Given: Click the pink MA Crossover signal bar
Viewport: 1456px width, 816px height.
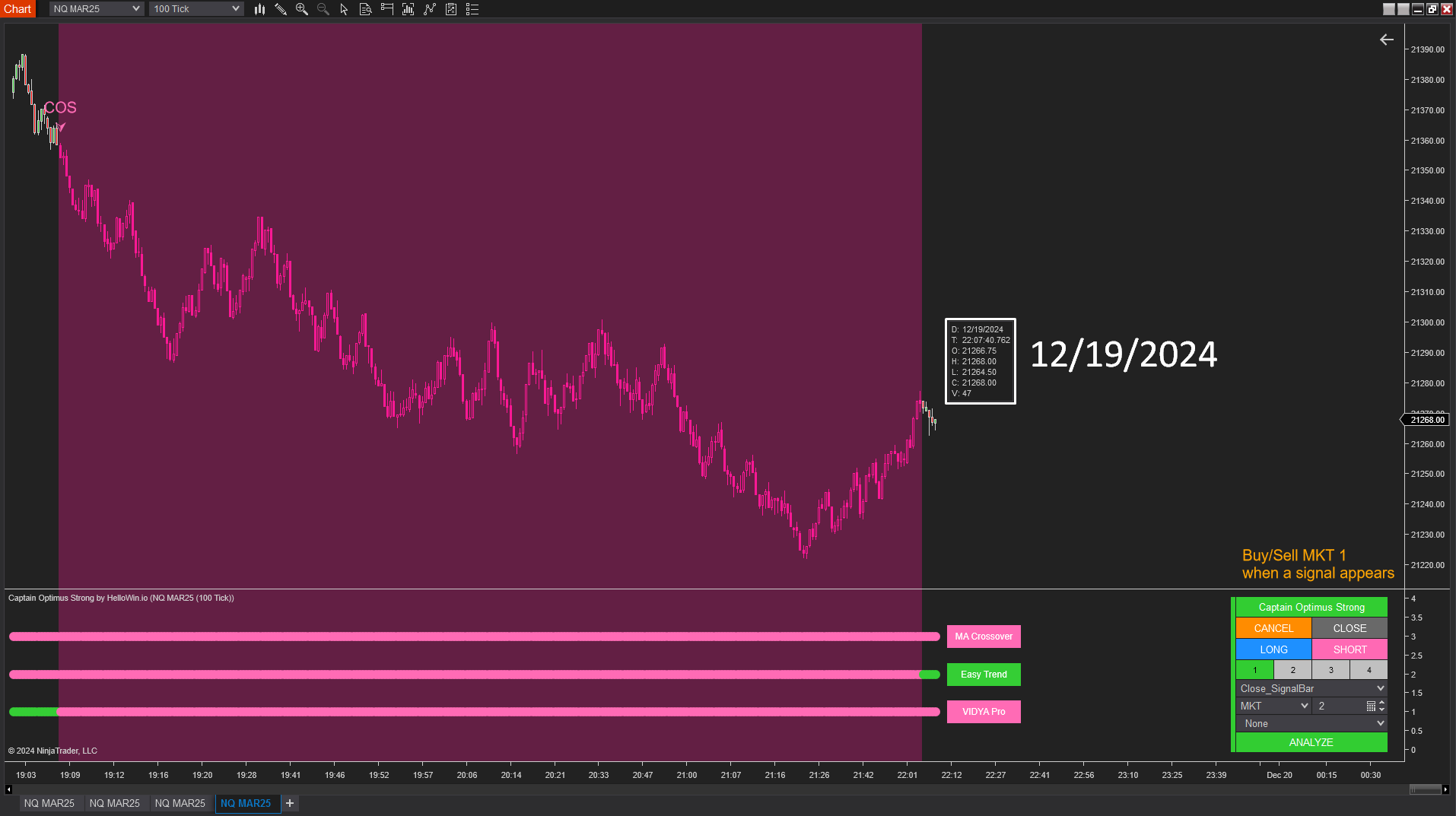Looking at the screenshot, I should [x=475, y=637].
